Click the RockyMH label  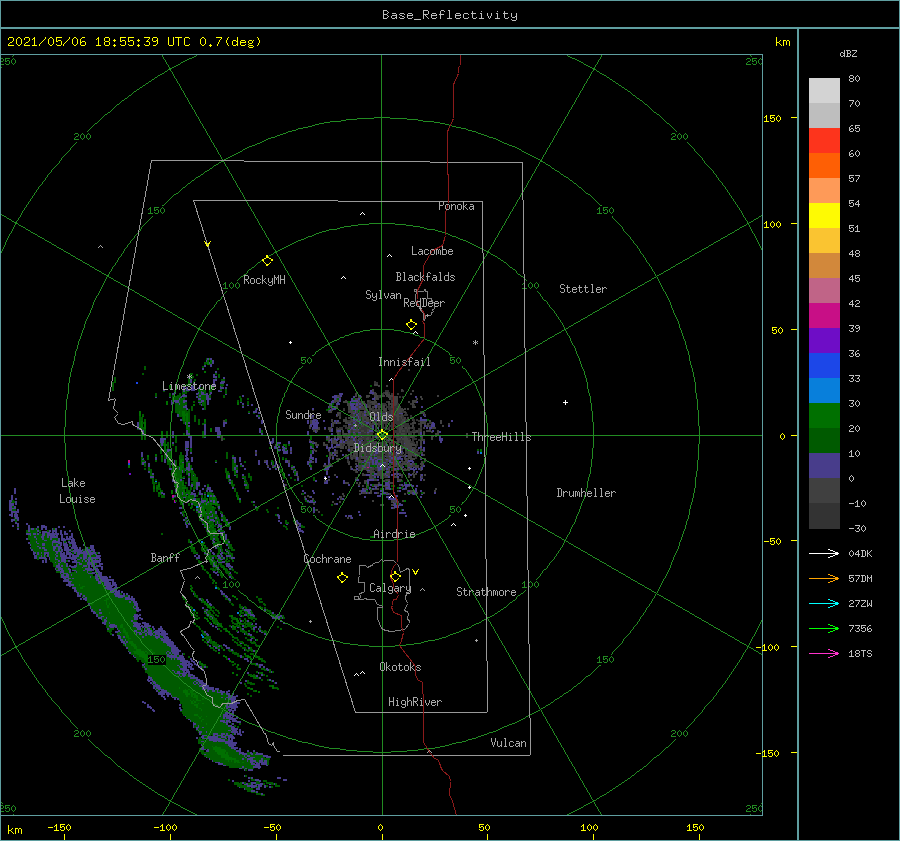pyautogui.click(x=264, y=280)
